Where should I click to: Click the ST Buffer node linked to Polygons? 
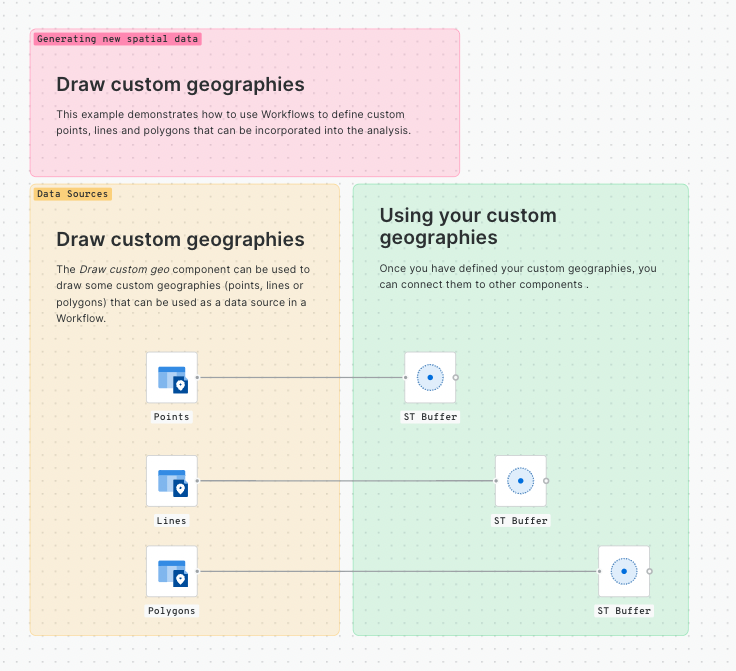pyautogui.click(x=624, y=571)
